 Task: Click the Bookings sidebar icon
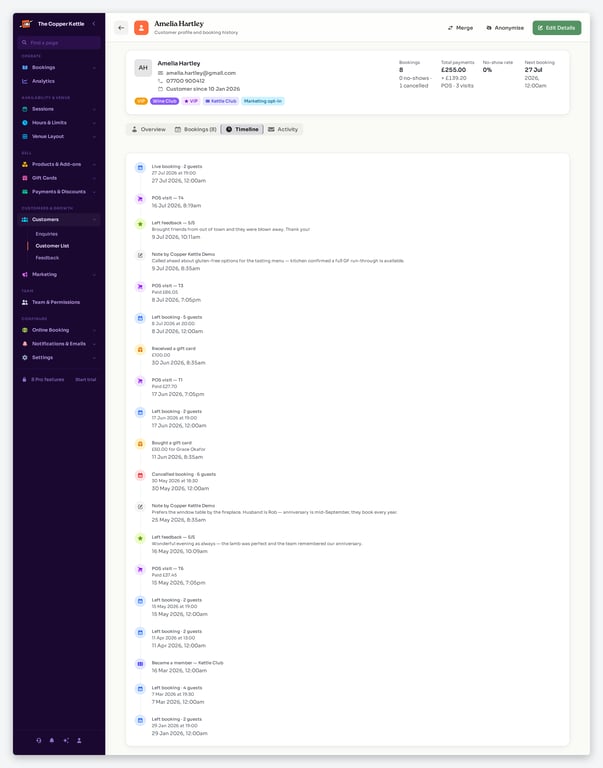point(25,68)
